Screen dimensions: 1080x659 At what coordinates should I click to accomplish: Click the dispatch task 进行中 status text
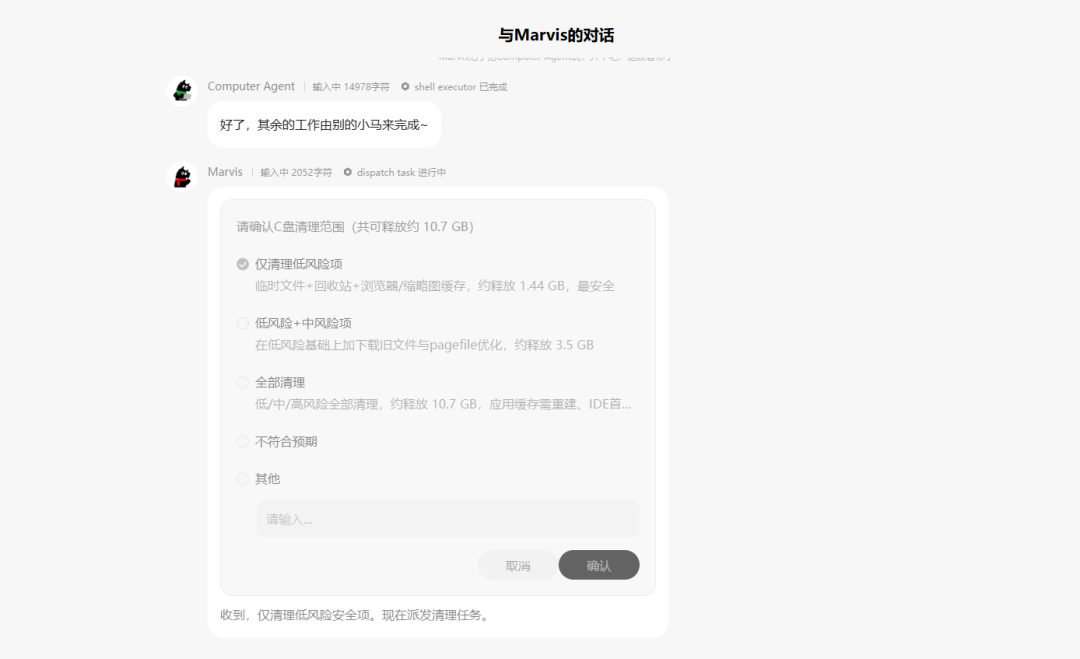pyautogui.click(x=401, y=172)
